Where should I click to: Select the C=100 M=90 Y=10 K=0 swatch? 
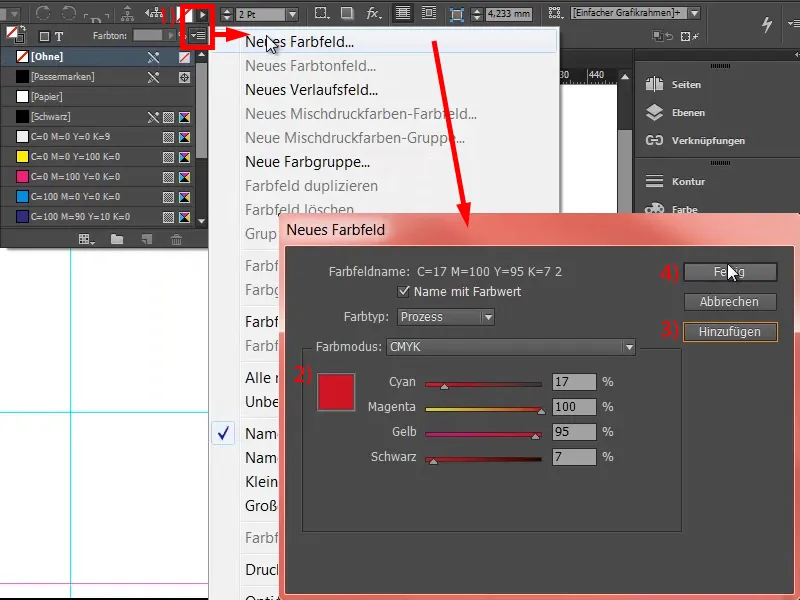[x=97, y=216]
